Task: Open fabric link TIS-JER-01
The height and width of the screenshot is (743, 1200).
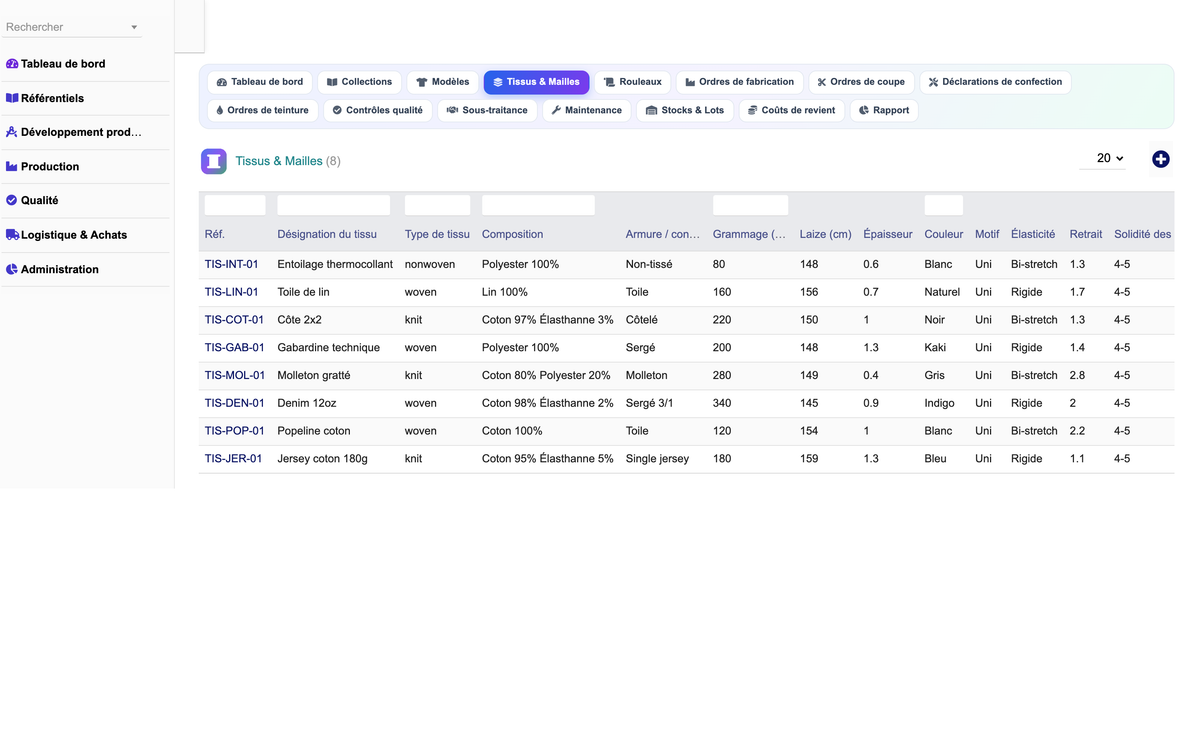Action: (x=233, y=459)
